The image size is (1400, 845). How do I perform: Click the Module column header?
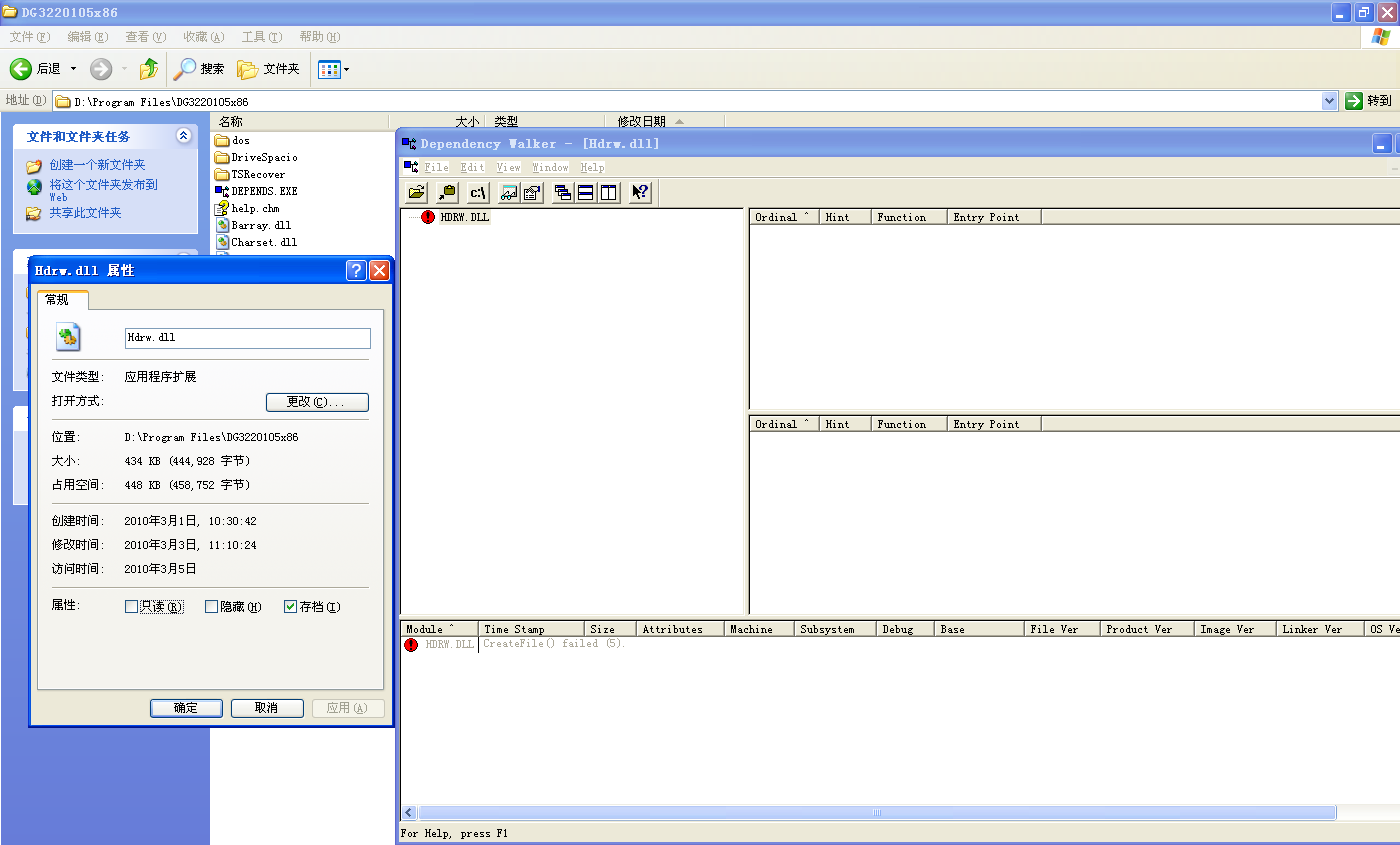[x=439, y=629]
